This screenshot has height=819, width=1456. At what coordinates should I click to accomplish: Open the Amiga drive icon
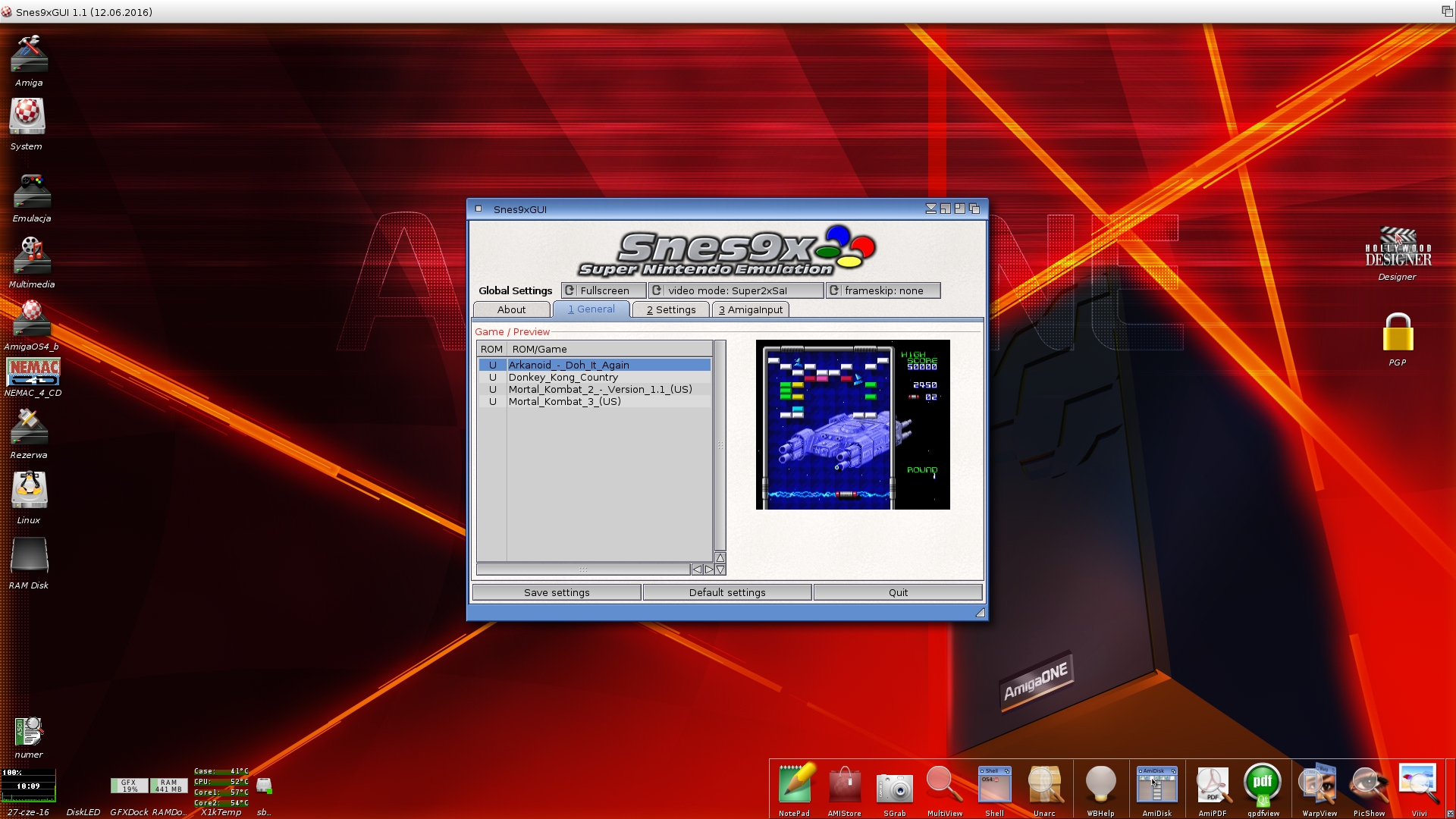pos(29,55)
